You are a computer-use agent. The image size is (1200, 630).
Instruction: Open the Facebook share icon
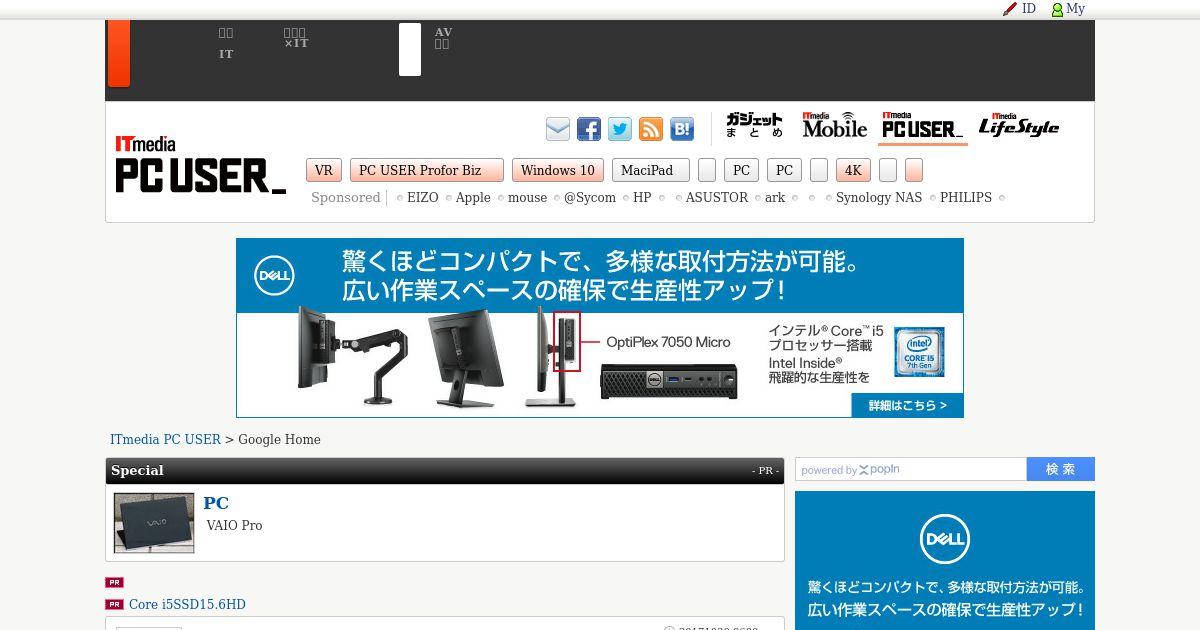[x=589, y=129]
